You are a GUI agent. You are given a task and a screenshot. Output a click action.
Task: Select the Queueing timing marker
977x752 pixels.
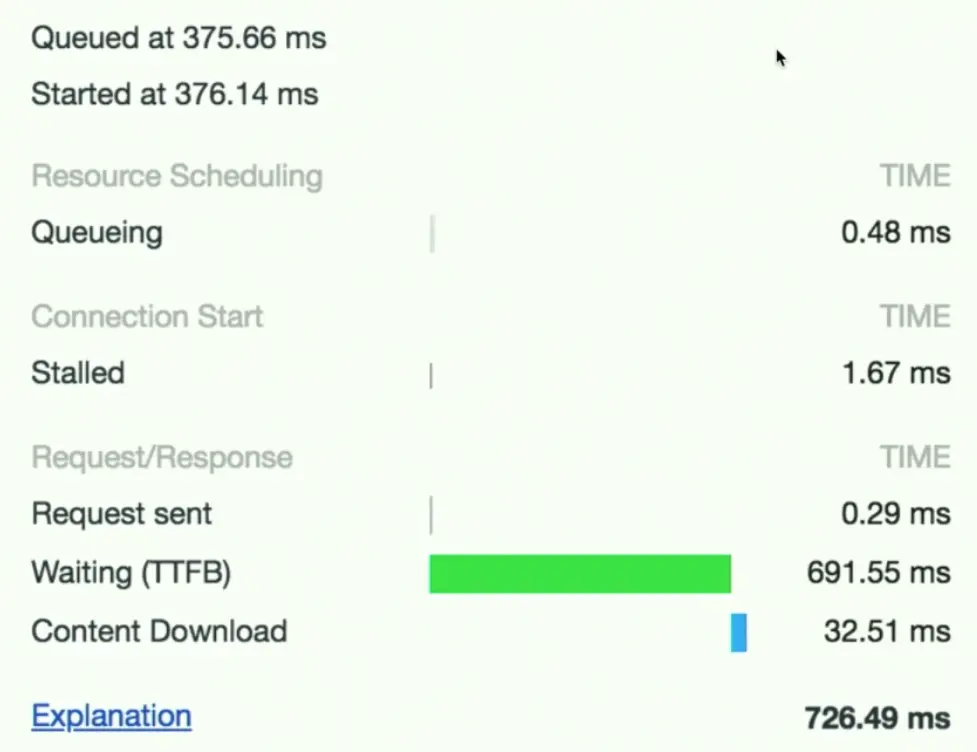(432, 234)
